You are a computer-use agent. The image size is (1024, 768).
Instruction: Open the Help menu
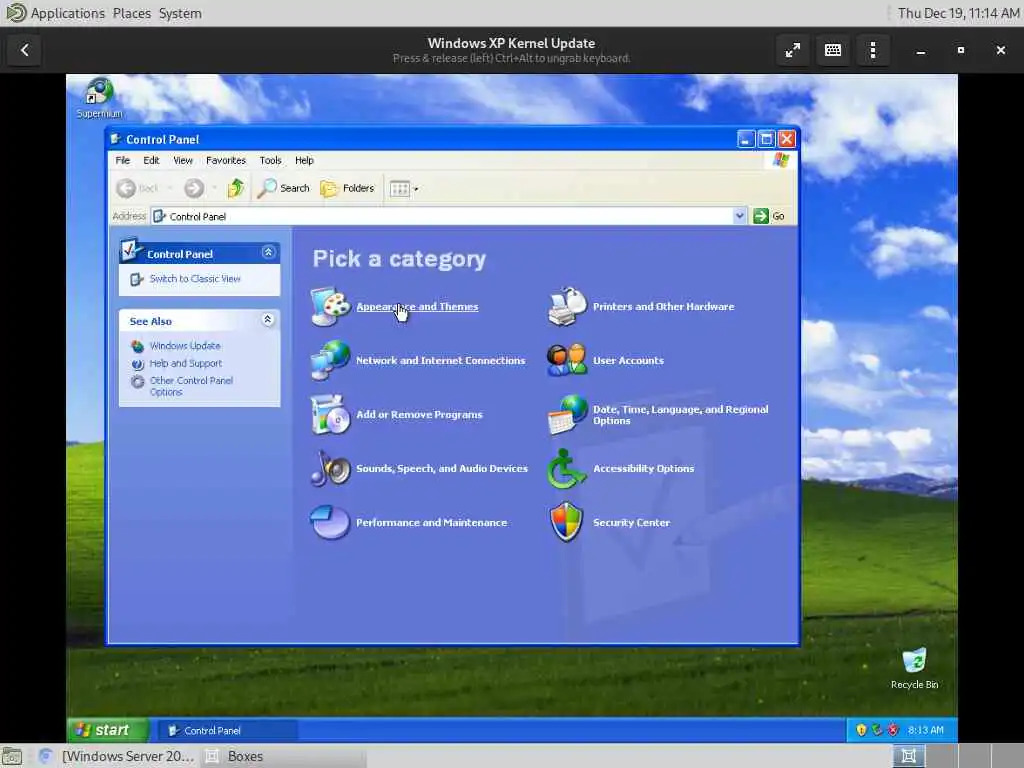click(304, 160)
